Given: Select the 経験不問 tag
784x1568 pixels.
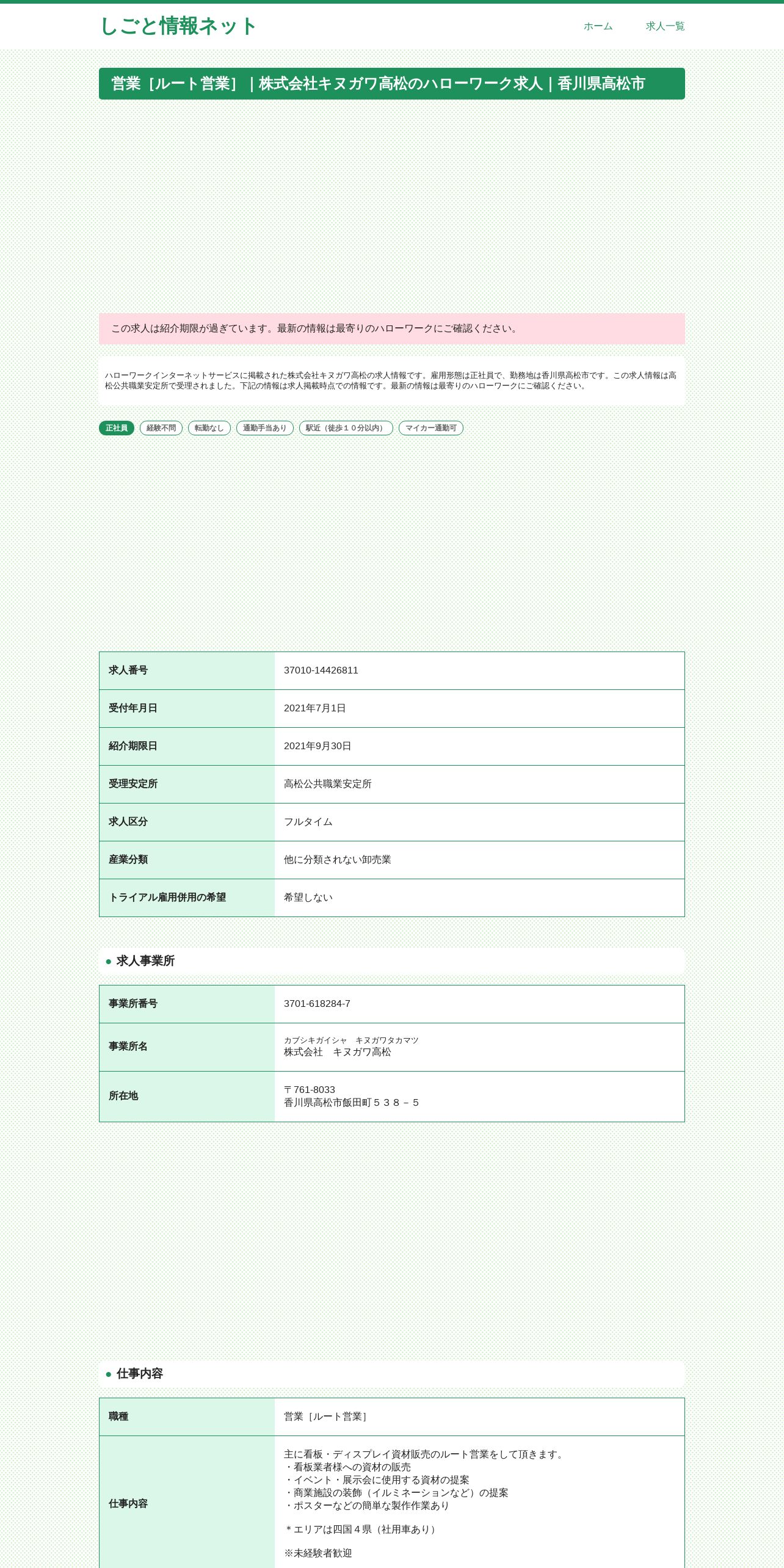Looking at the screenshot, I should pyautogui.click(x=161, y=428).
